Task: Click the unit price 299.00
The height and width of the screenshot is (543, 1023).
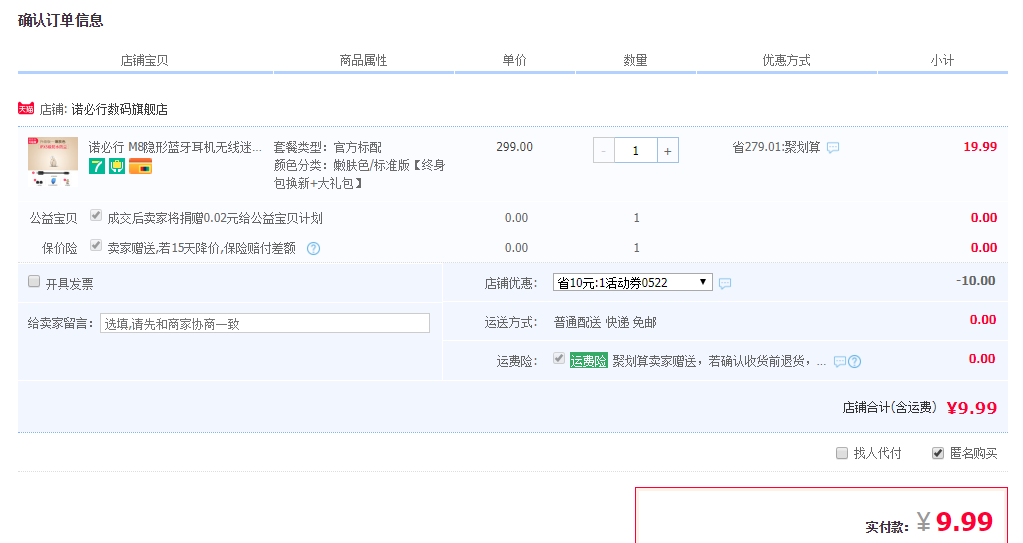Action: tap(514, 147)
